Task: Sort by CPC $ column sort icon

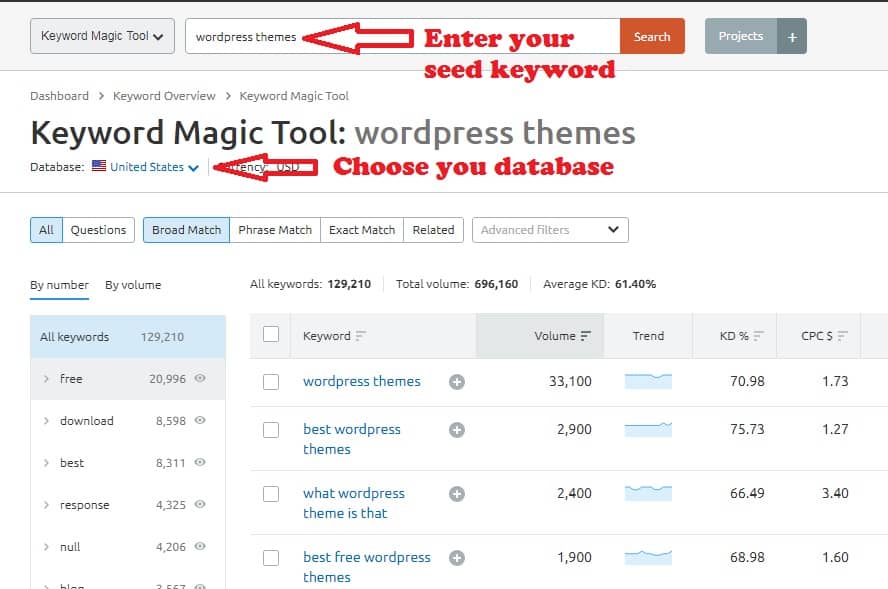Action: tap(842, 336)
